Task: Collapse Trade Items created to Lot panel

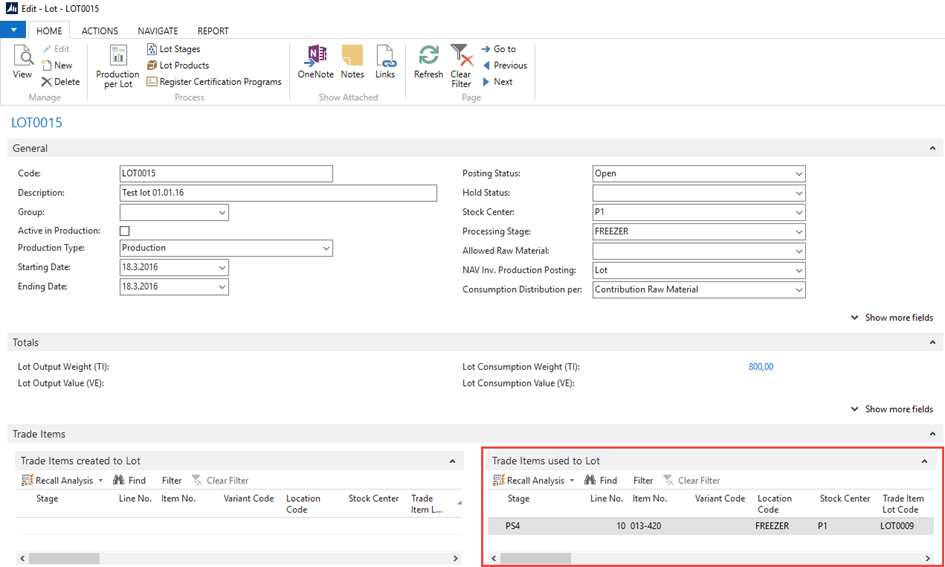Action: [x=453, y=461]
